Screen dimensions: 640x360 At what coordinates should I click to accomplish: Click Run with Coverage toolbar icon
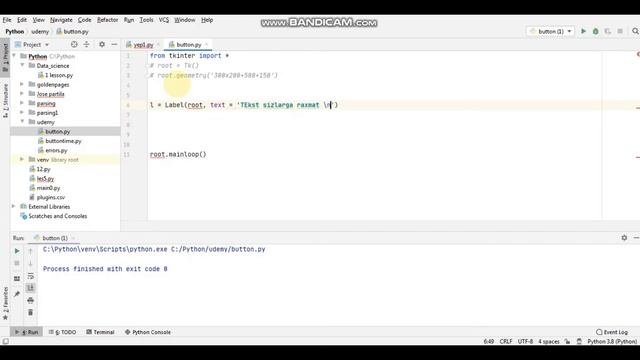pyautogui.click(x=608, y=31)
